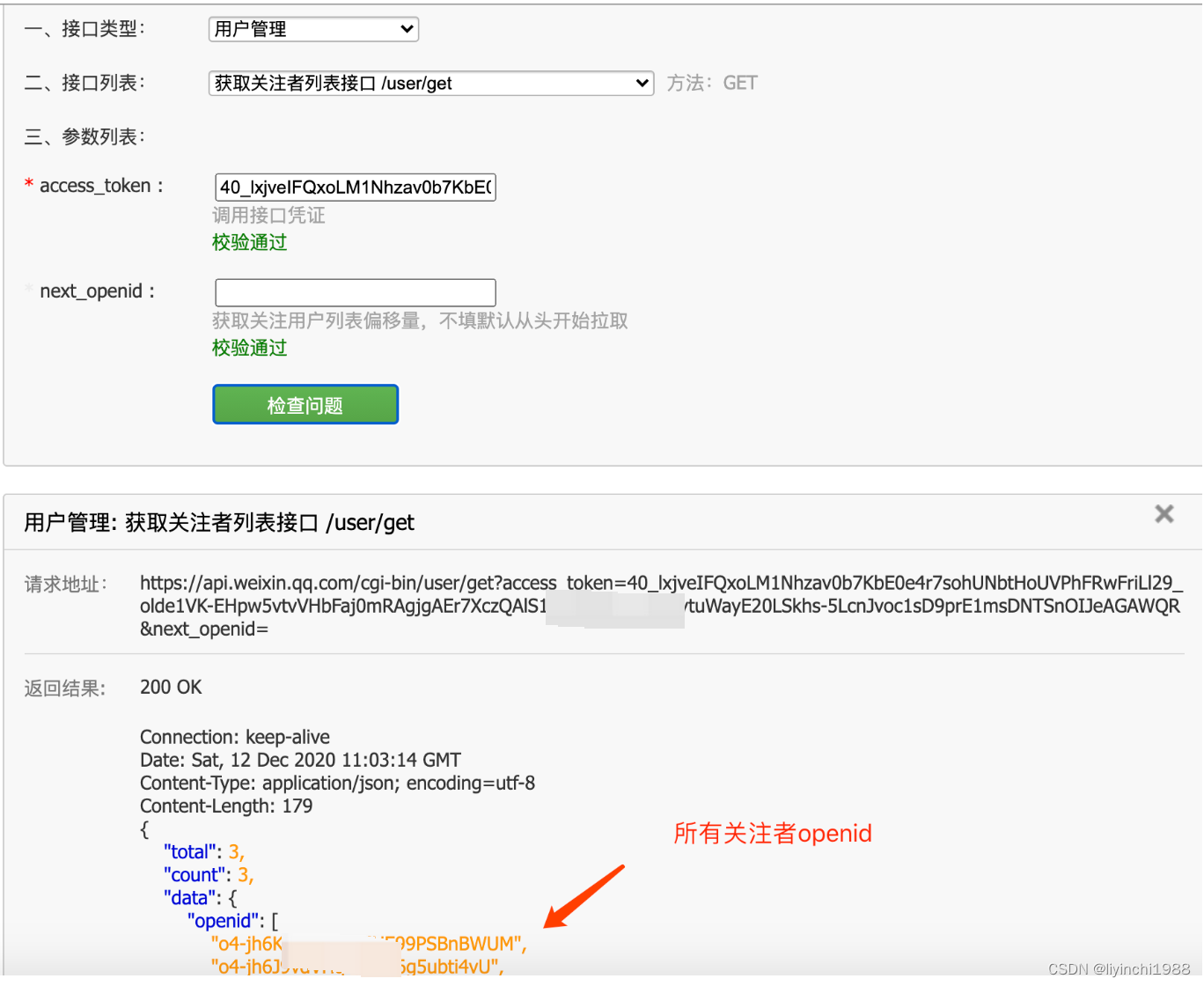Select the "count" key in the JSON output

[194, 875]
